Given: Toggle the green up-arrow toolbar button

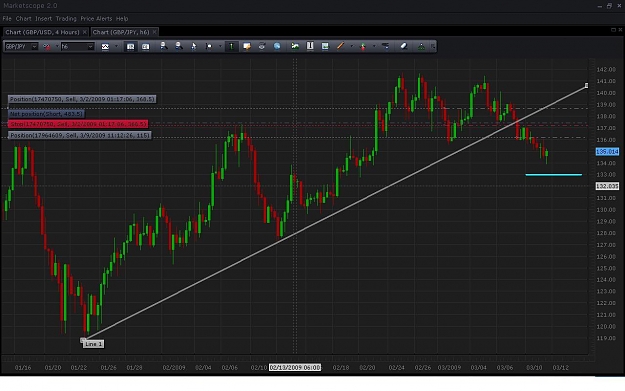Looking at the screenshot, I should 231,47.
